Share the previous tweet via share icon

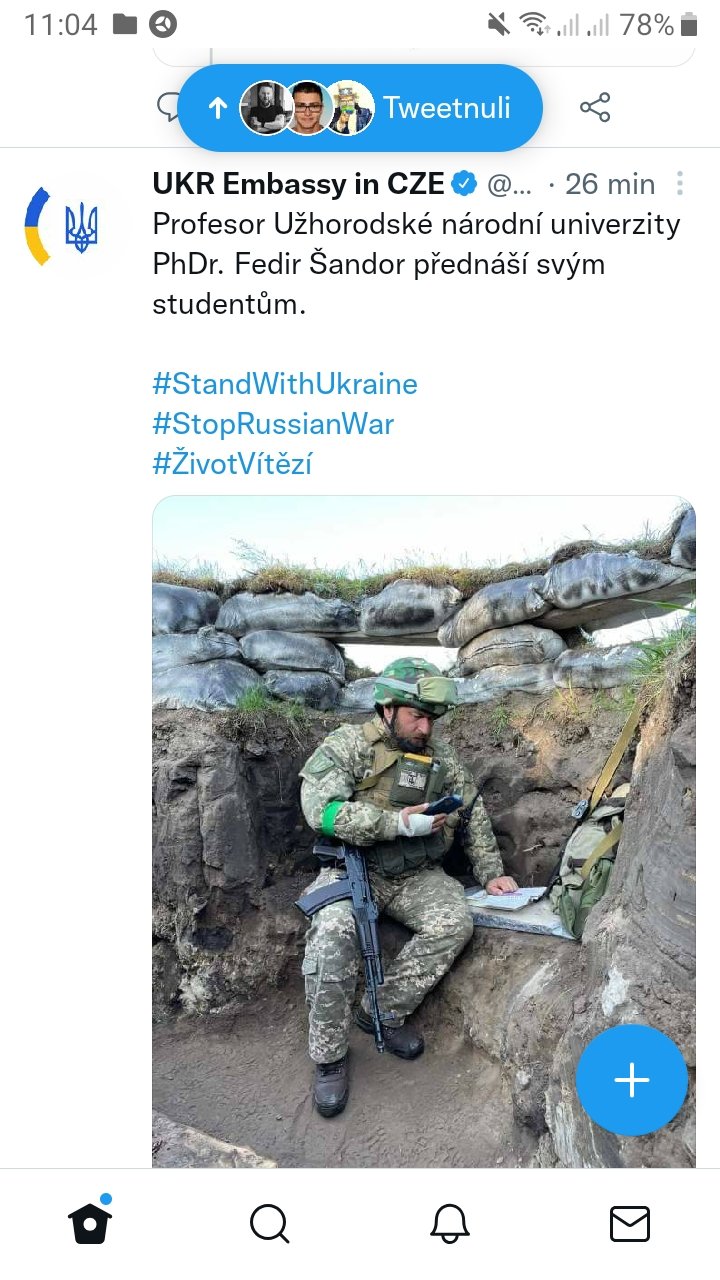click(x=595, y=108)
